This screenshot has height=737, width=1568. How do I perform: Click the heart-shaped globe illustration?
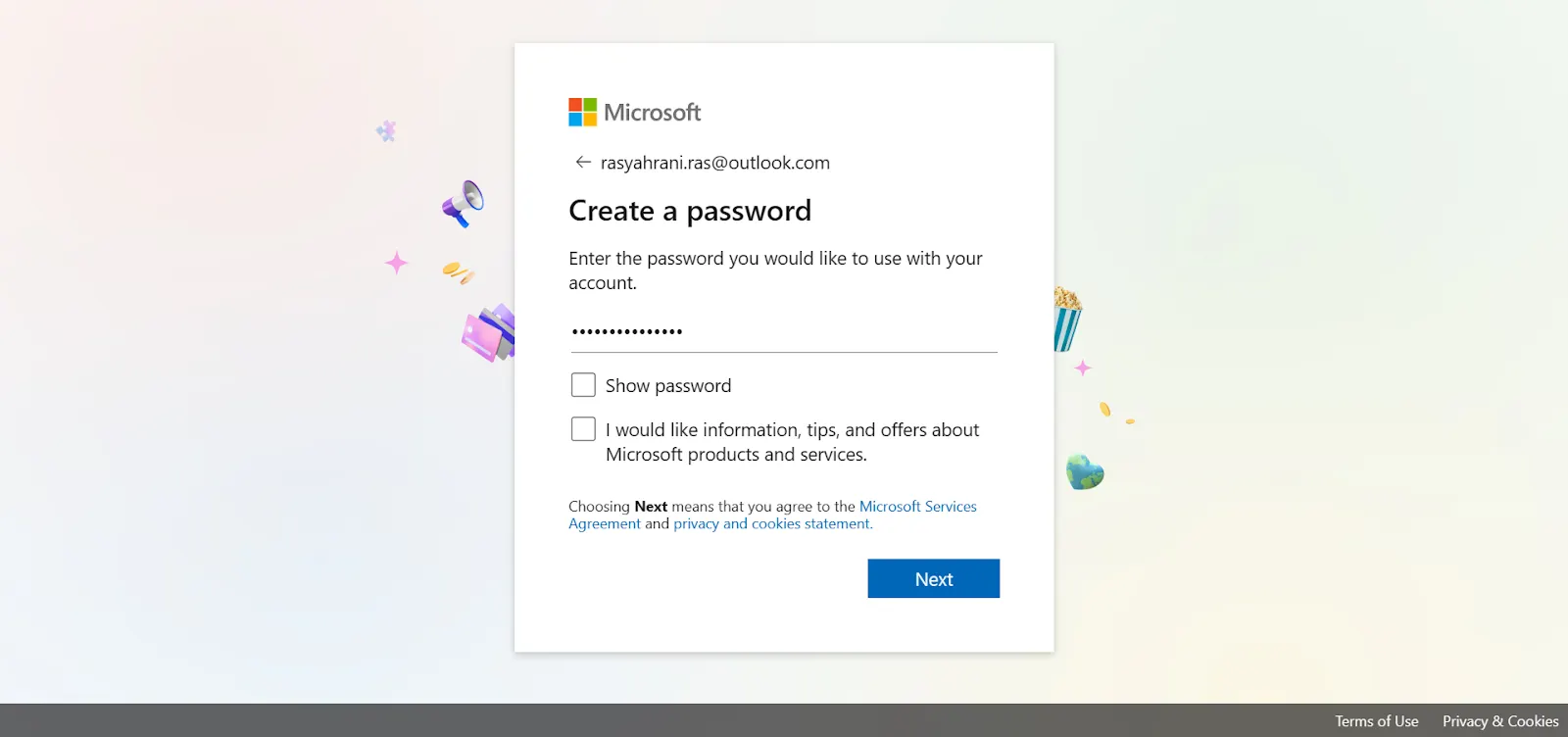tap(1085, 471)
